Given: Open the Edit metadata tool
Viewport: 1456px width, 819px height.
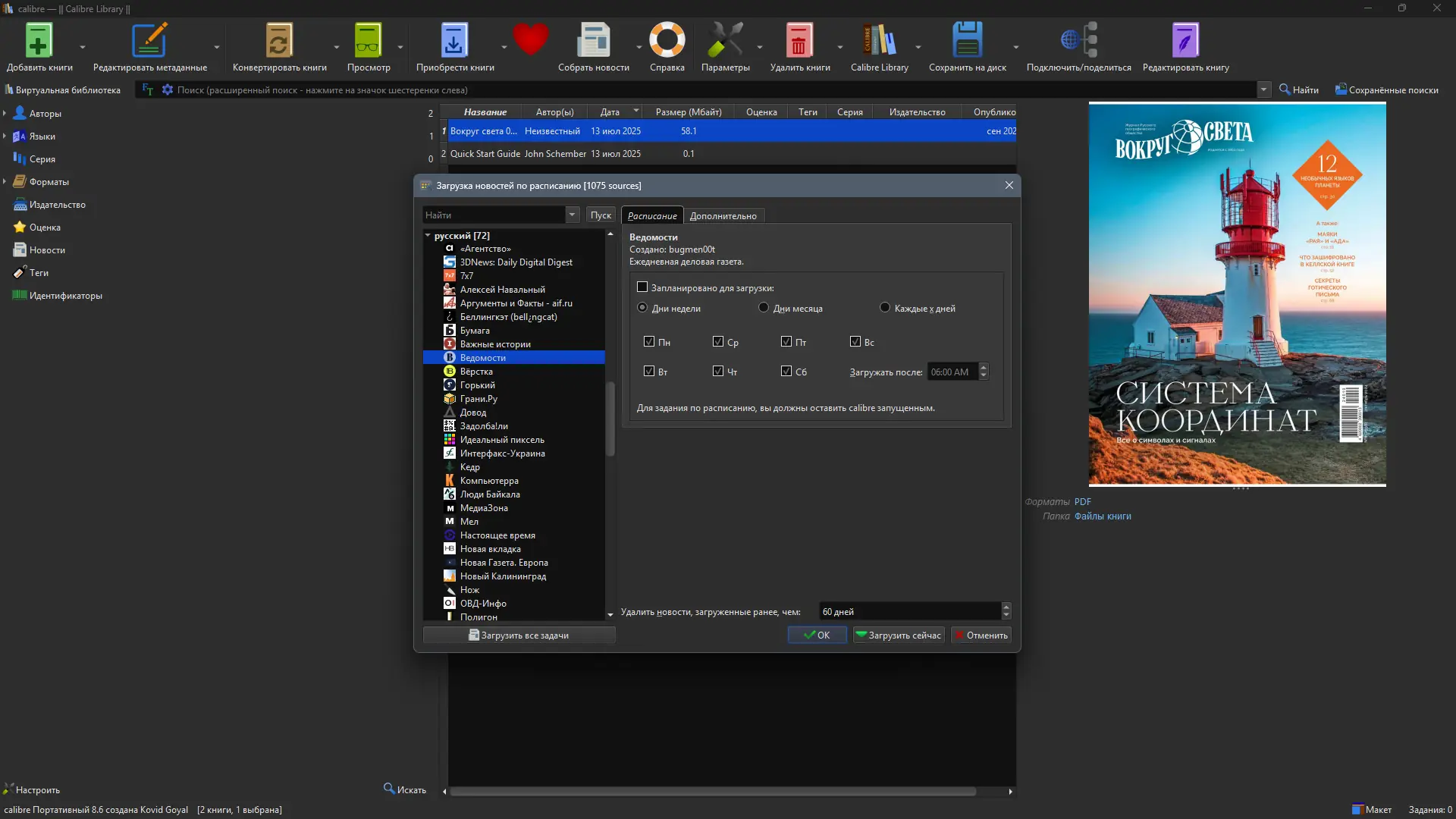Looking at the screenshot, I should click(149, 41).
